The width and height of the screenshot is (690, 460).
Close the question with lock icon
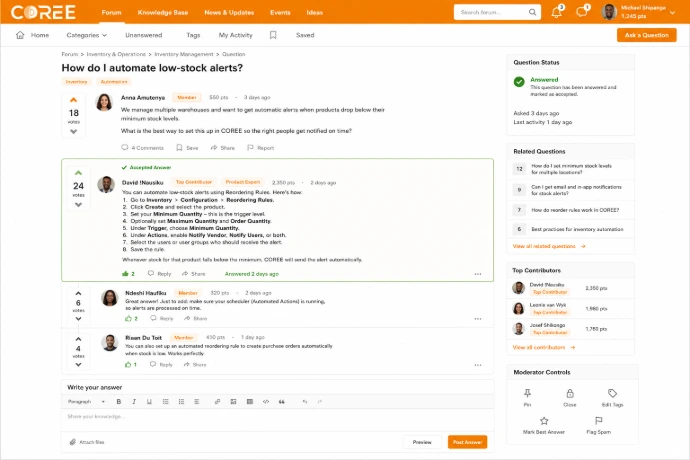point(570,397)
